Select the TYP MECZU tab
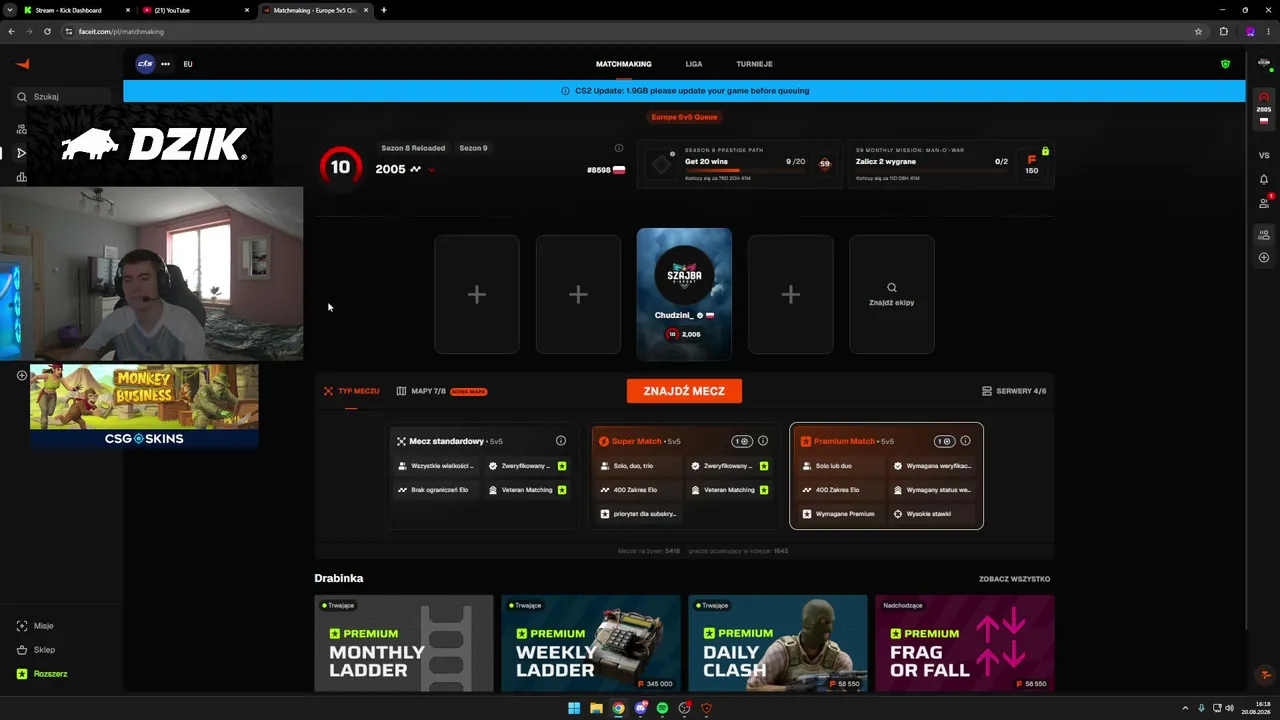 pos(351,391)
